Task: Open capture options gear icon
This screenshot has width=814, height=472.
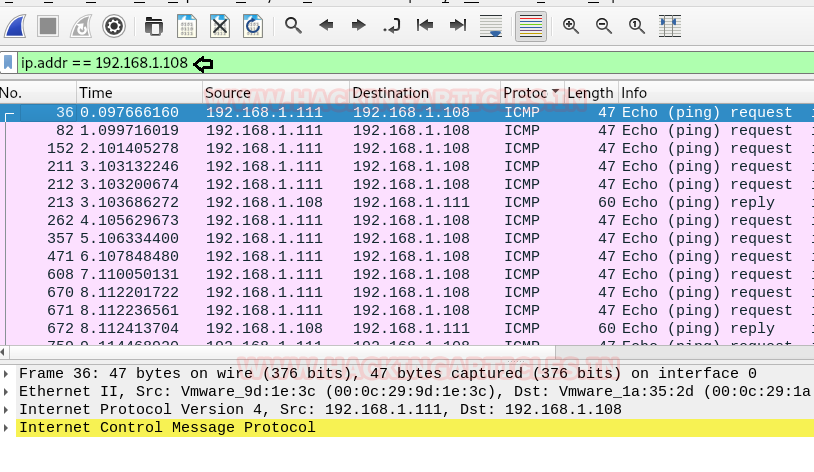Action: pyautogui.click(x=114, y=25)
